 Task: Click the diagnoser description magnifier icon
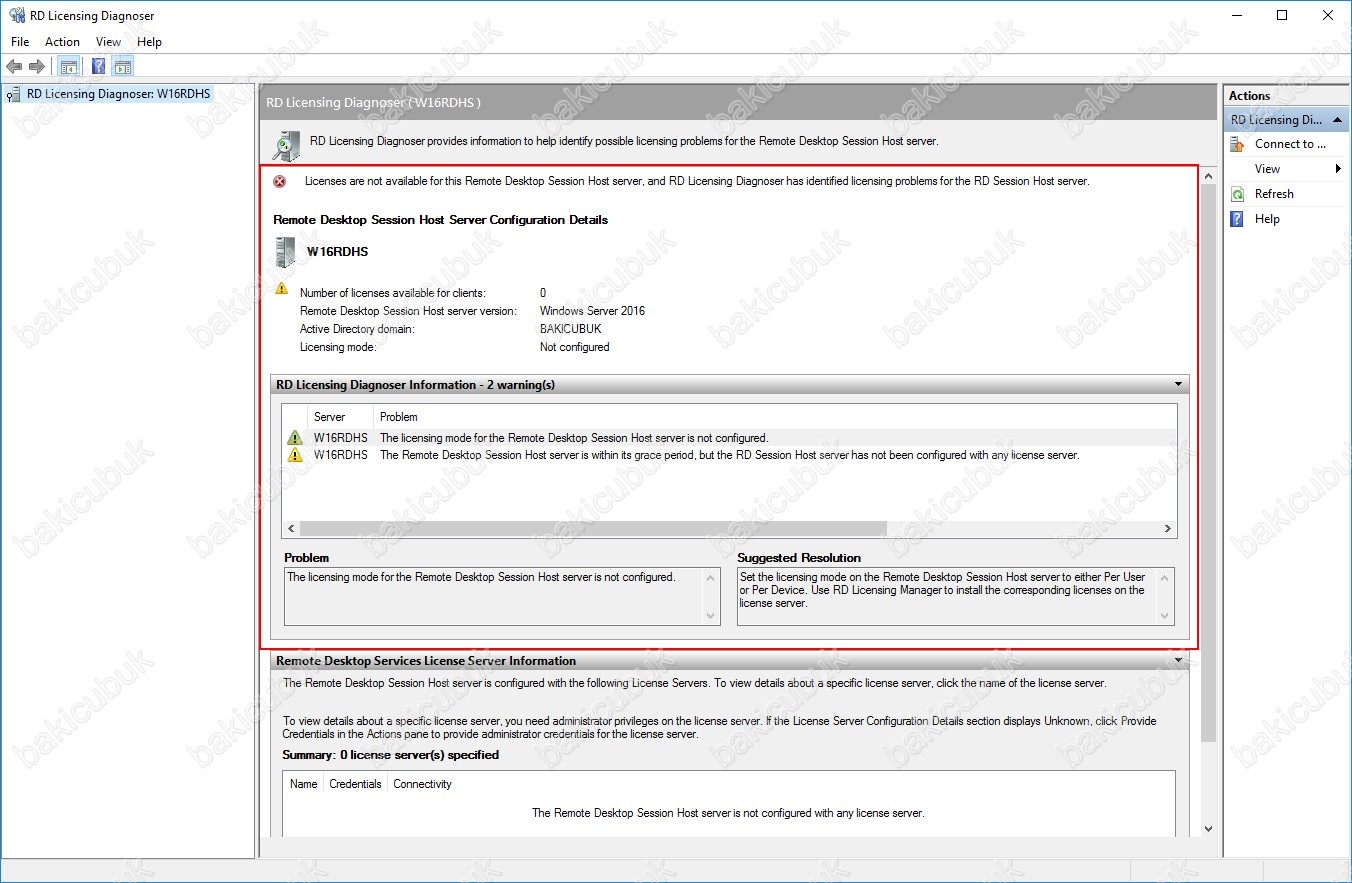point(287,145)
